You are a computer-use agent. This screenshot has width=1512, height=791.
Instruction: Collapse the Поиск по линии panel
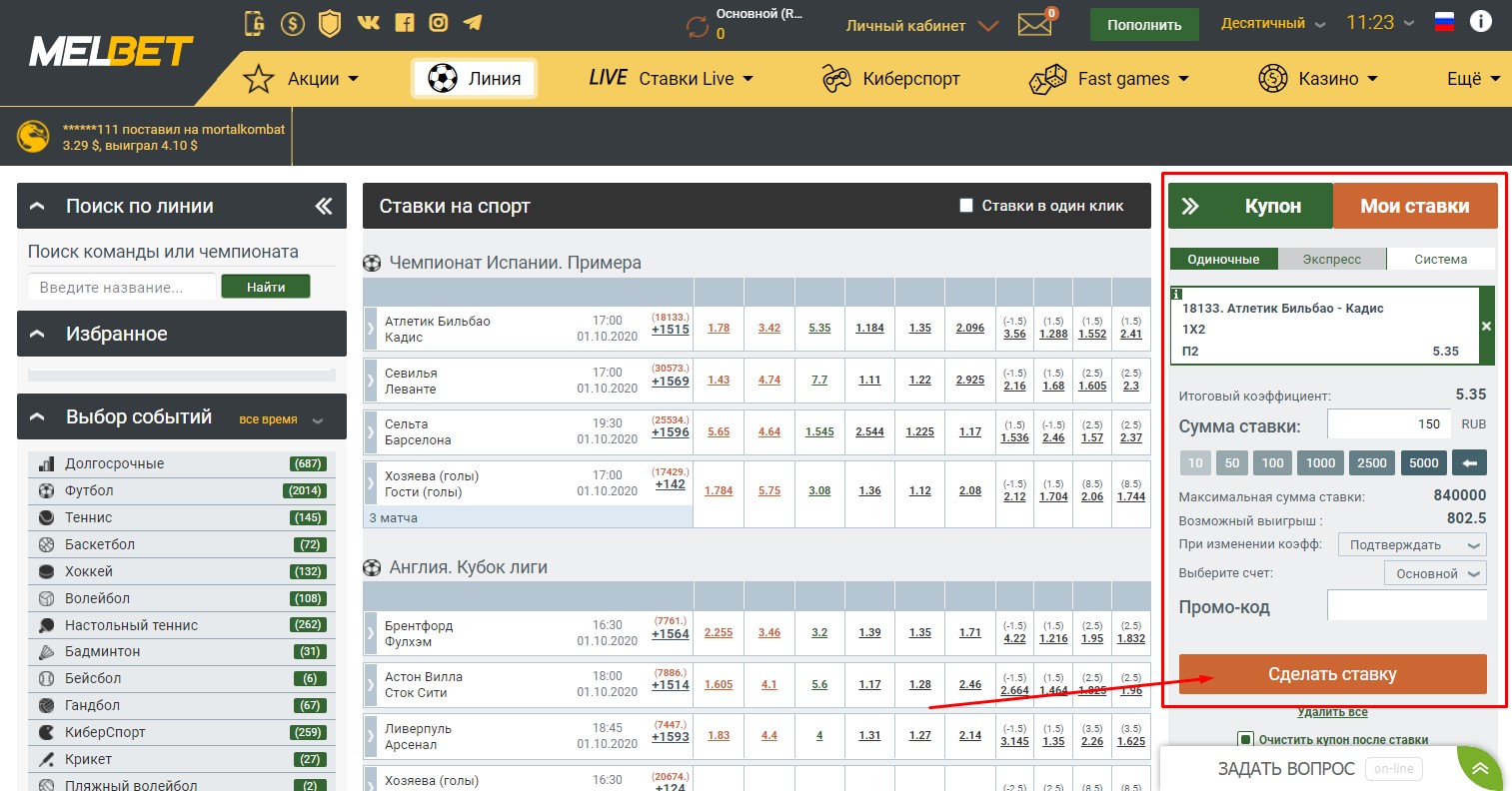tap(38, 206)
